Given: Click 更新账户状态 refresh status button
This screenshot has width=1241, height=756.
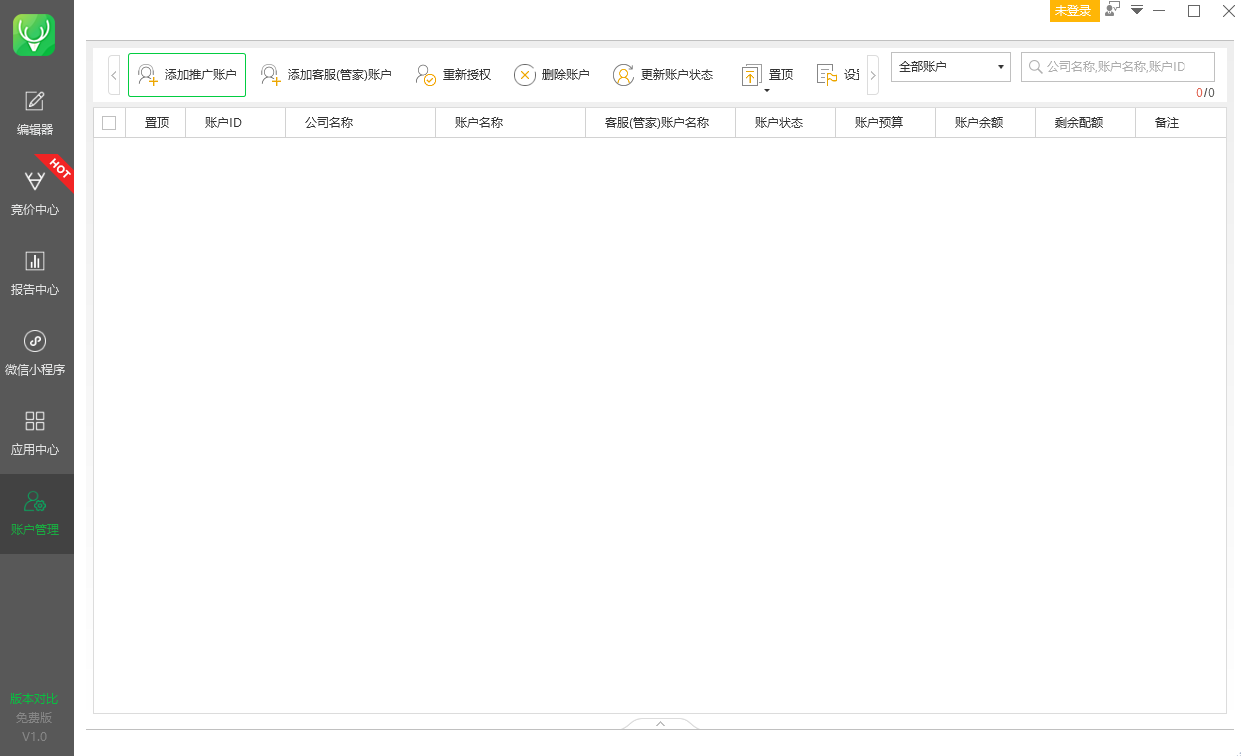Looking at the screenshot, I should (663, 75).
